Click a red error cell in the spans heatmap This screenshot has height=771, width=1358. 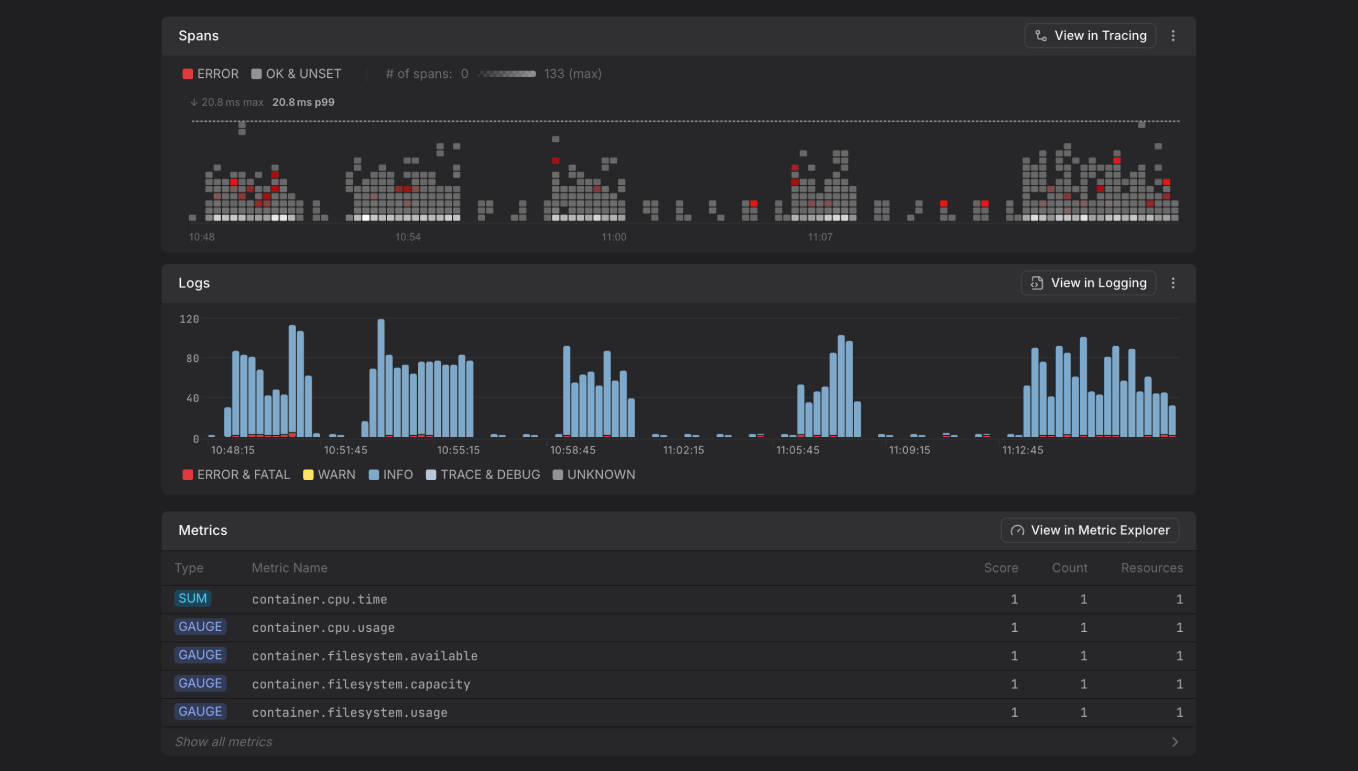556,158
